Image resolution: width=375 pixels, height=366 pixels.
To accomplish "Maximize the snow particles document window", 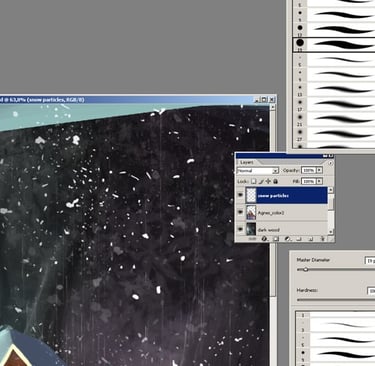I will coord(264,99).
